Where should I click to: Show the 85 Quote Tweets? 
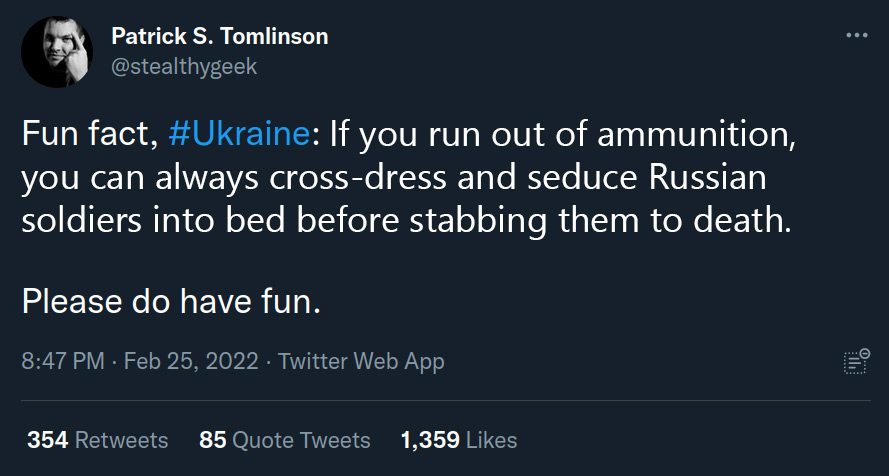click(284, 439)
